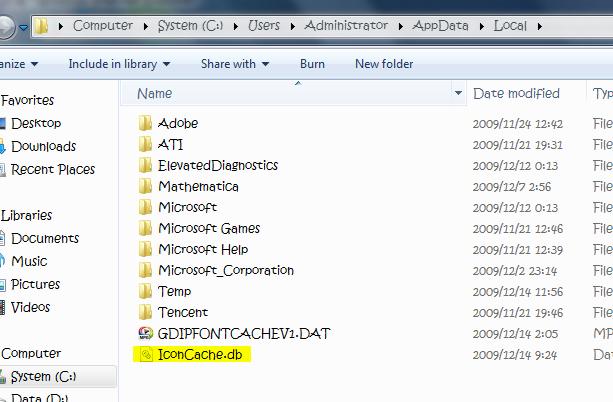
Task: Click the GDIPFONTCACHEV1.DAT file icon
Action: tap(145, 333)
